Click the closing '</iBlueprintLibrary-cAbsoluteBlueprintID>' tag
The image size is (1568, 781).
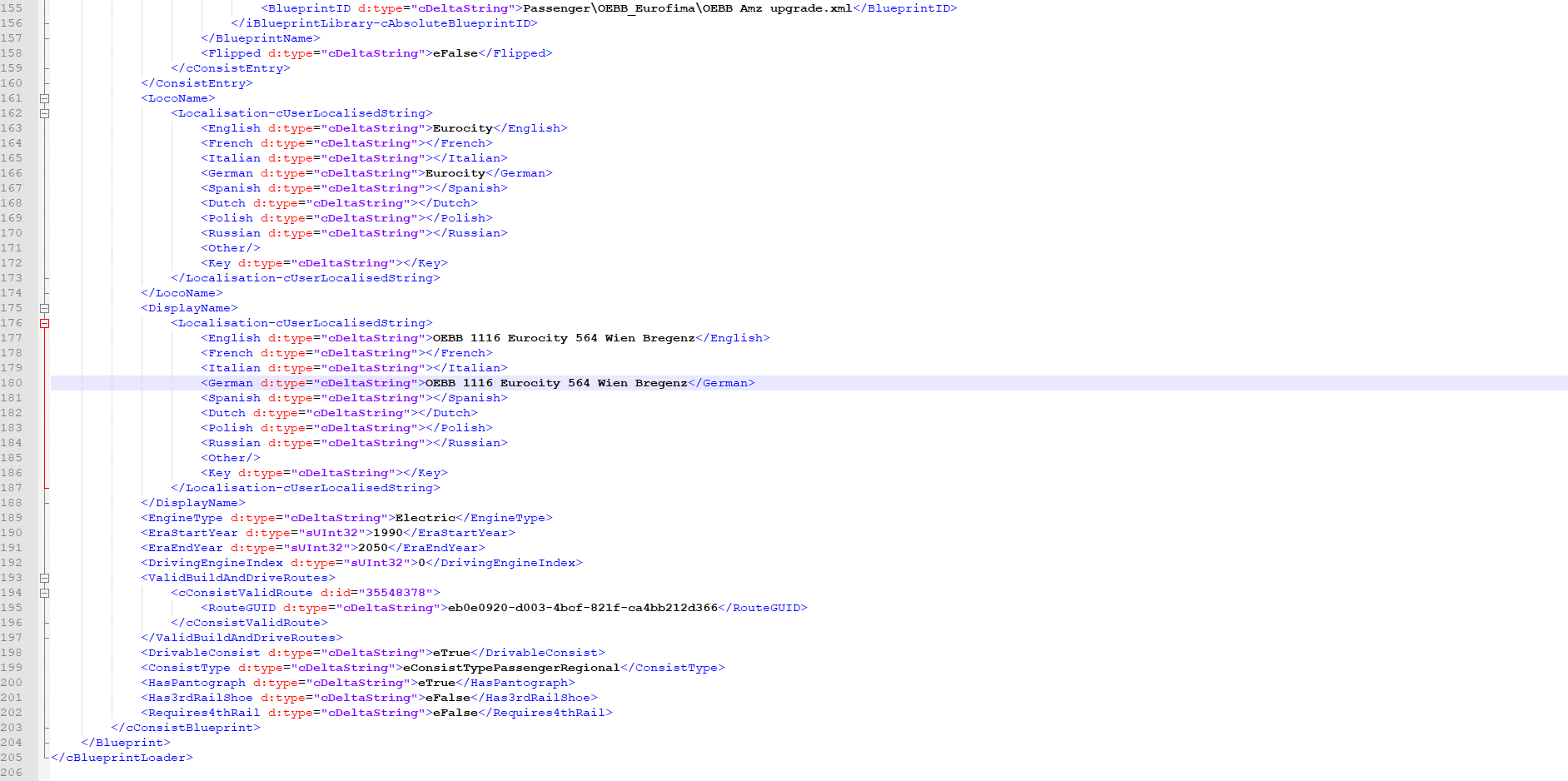pyautogui.click(x=384, y=23)
